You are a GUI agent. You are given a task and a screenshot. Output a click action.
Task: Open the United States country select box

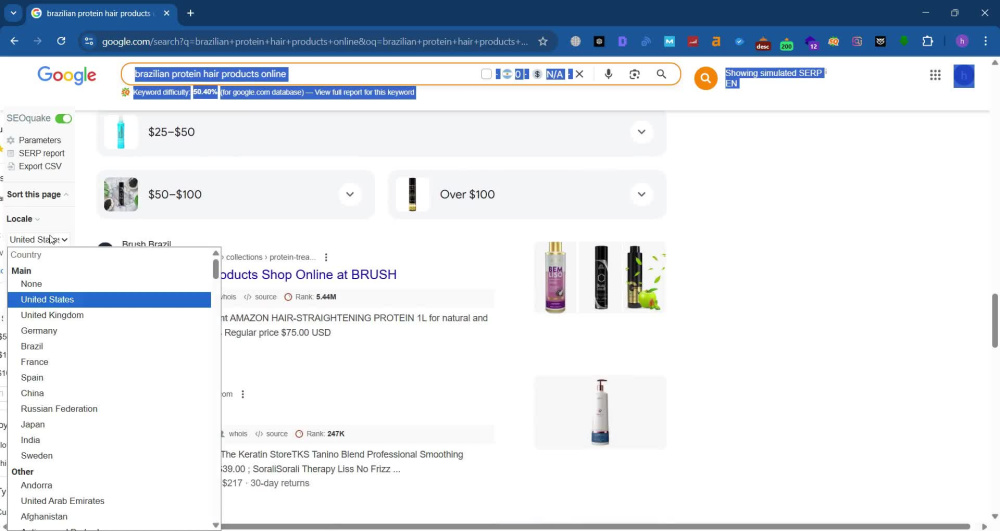38,240
